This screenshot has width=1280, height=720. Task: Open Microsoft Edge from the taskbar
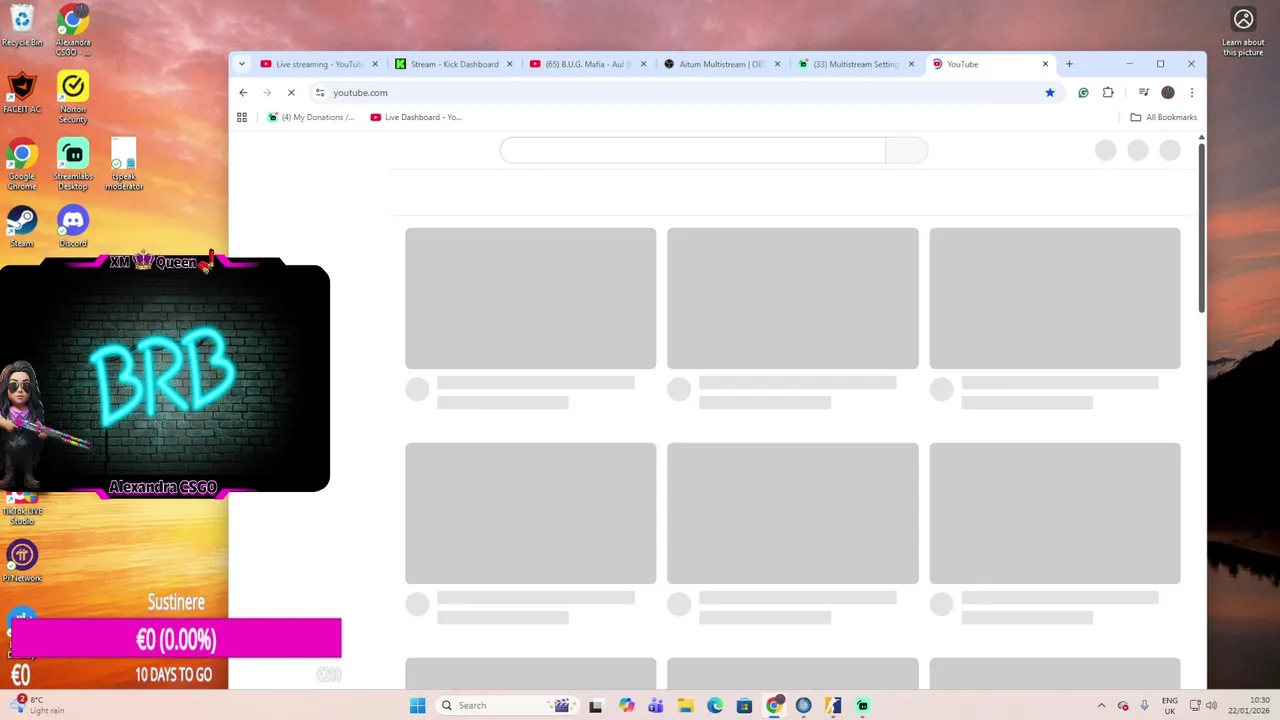pos(714,705)
